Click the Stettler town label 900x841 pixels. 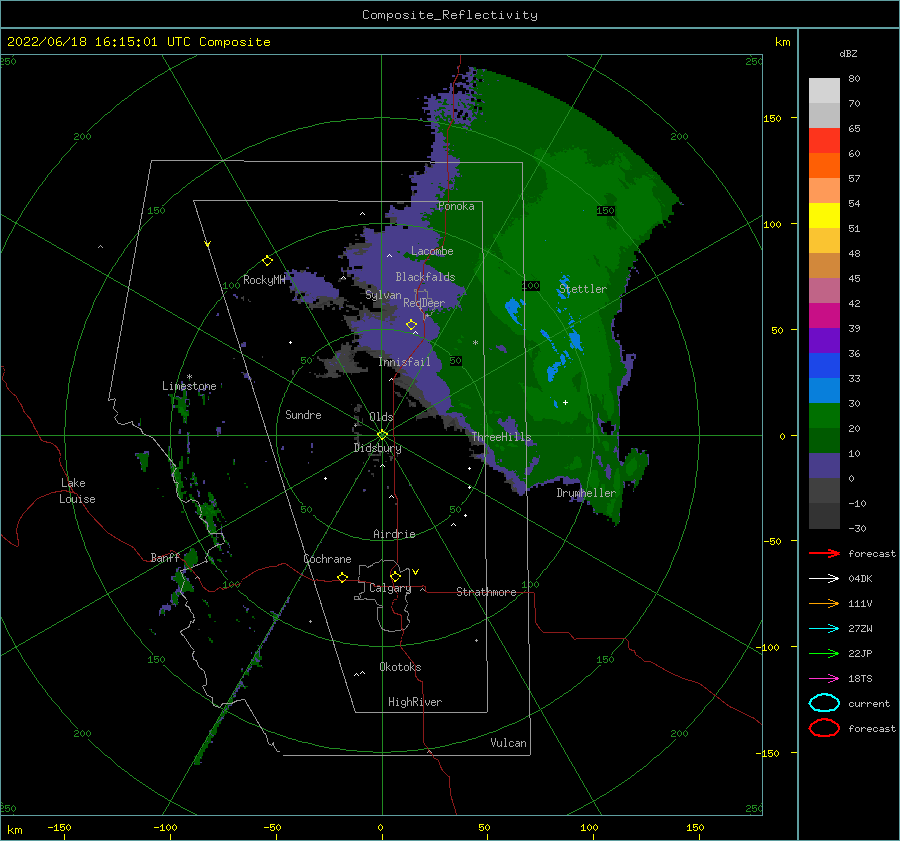coord(583,289)
